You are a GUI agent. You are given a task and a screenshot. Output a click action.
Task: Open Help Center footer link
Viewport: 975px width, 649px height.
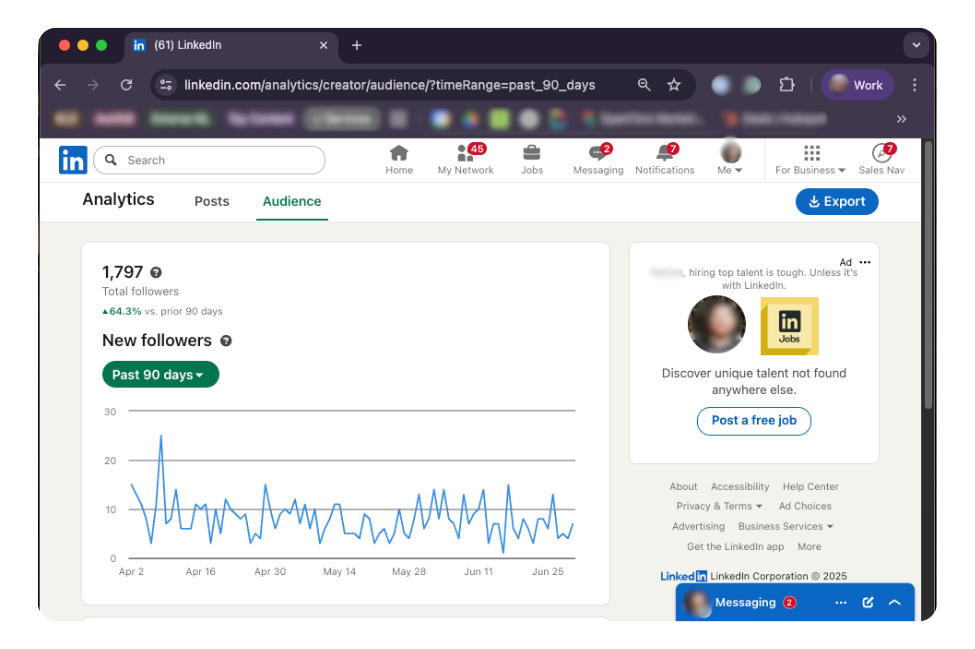(810, 487)
